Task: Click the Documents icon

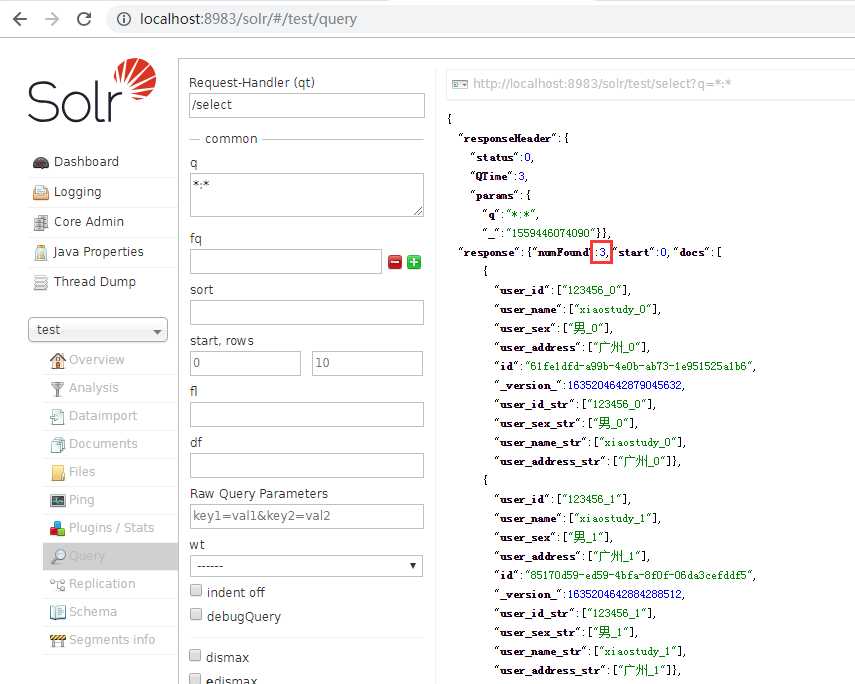Action: tap(57, 444)
